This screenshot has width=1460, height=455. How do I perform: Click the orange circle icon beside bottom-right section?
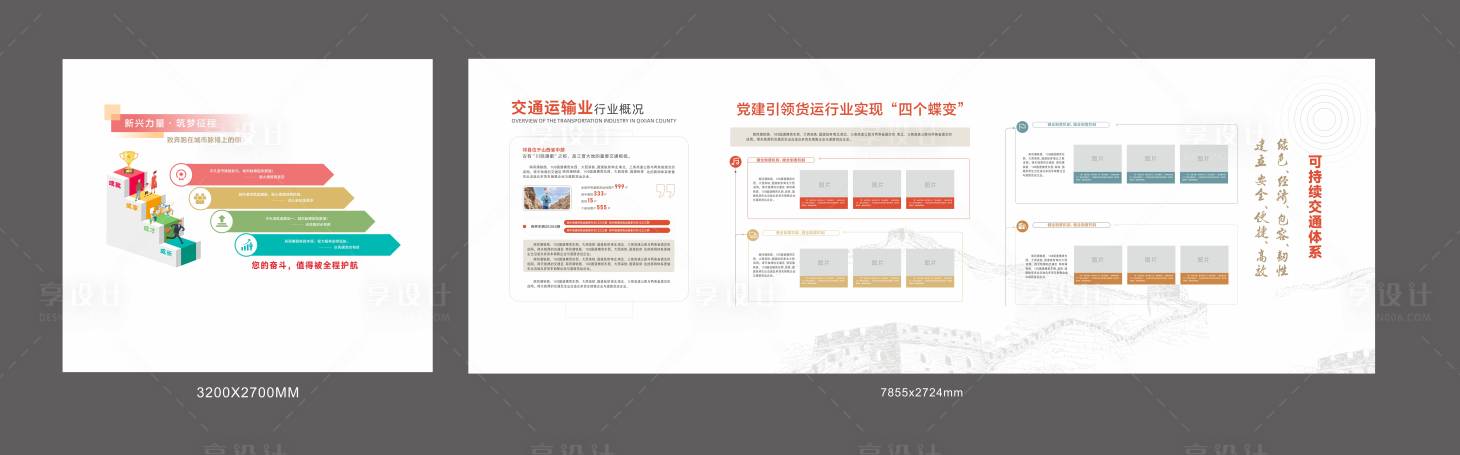click(1023, 227)
